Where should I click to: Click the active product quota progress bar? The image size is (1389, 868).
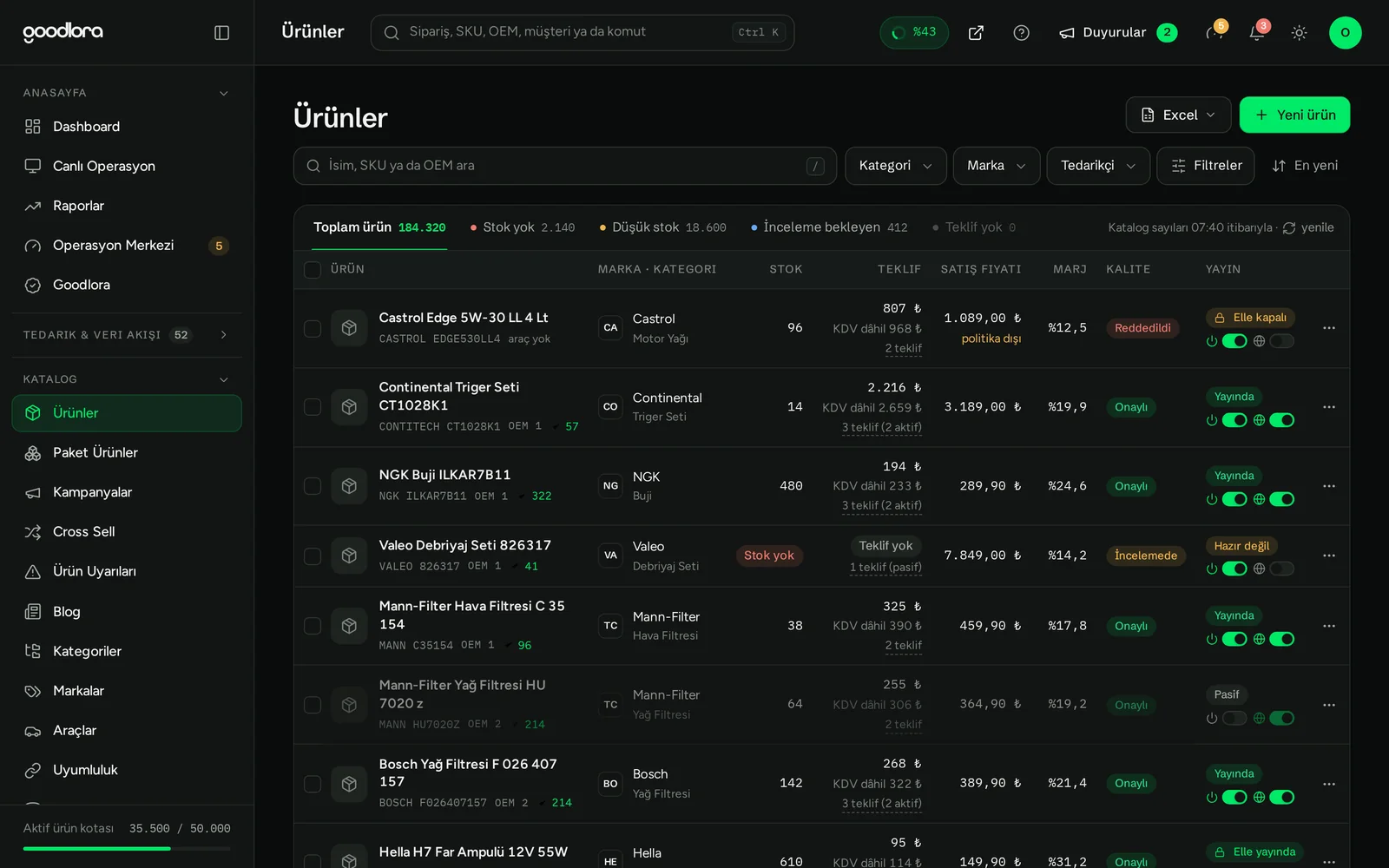pyautogui.click(x=127, y=848)
